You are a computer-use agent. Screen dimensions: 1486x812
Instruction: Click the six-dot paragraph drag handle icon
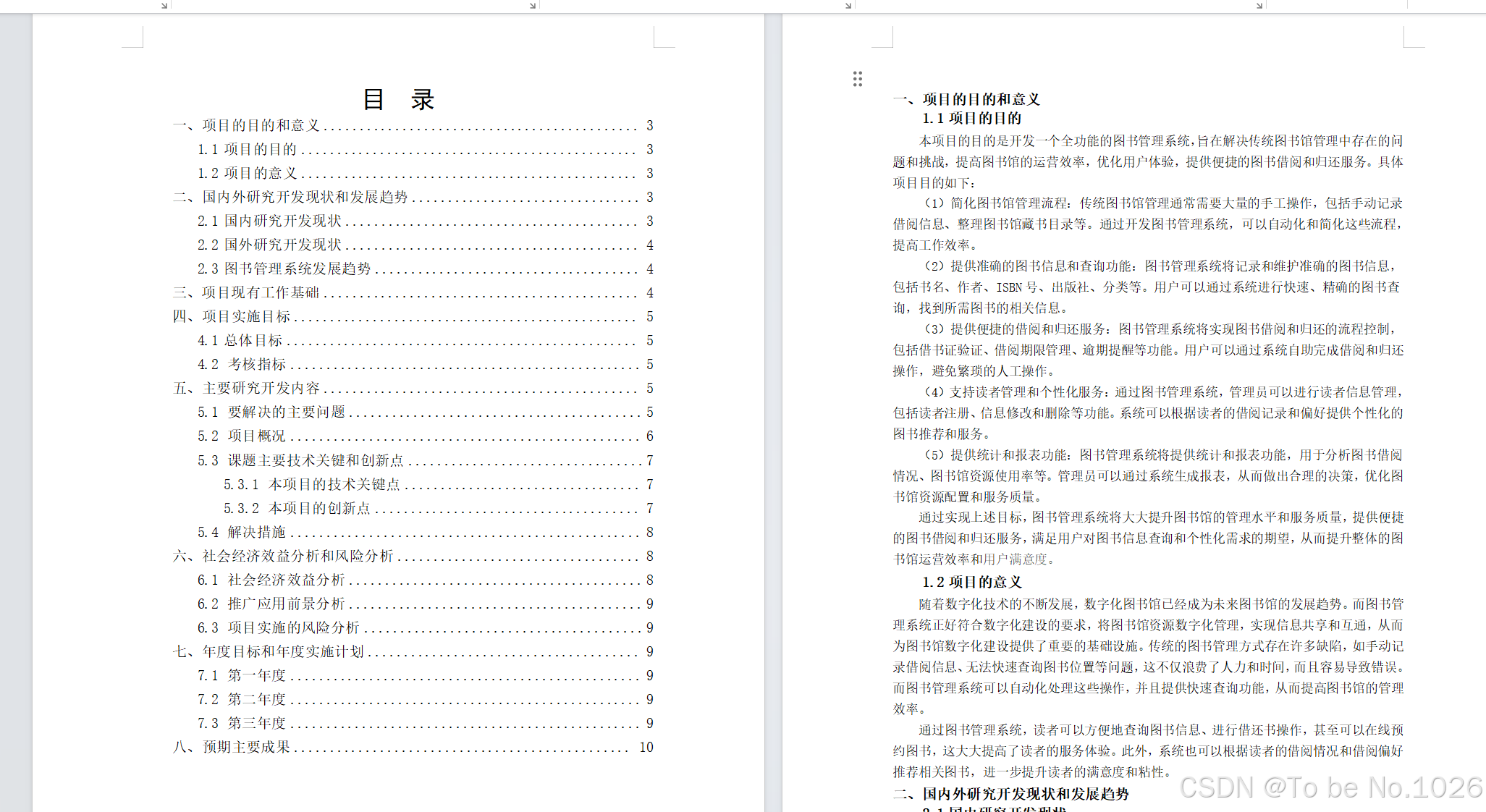coord(857,79)
